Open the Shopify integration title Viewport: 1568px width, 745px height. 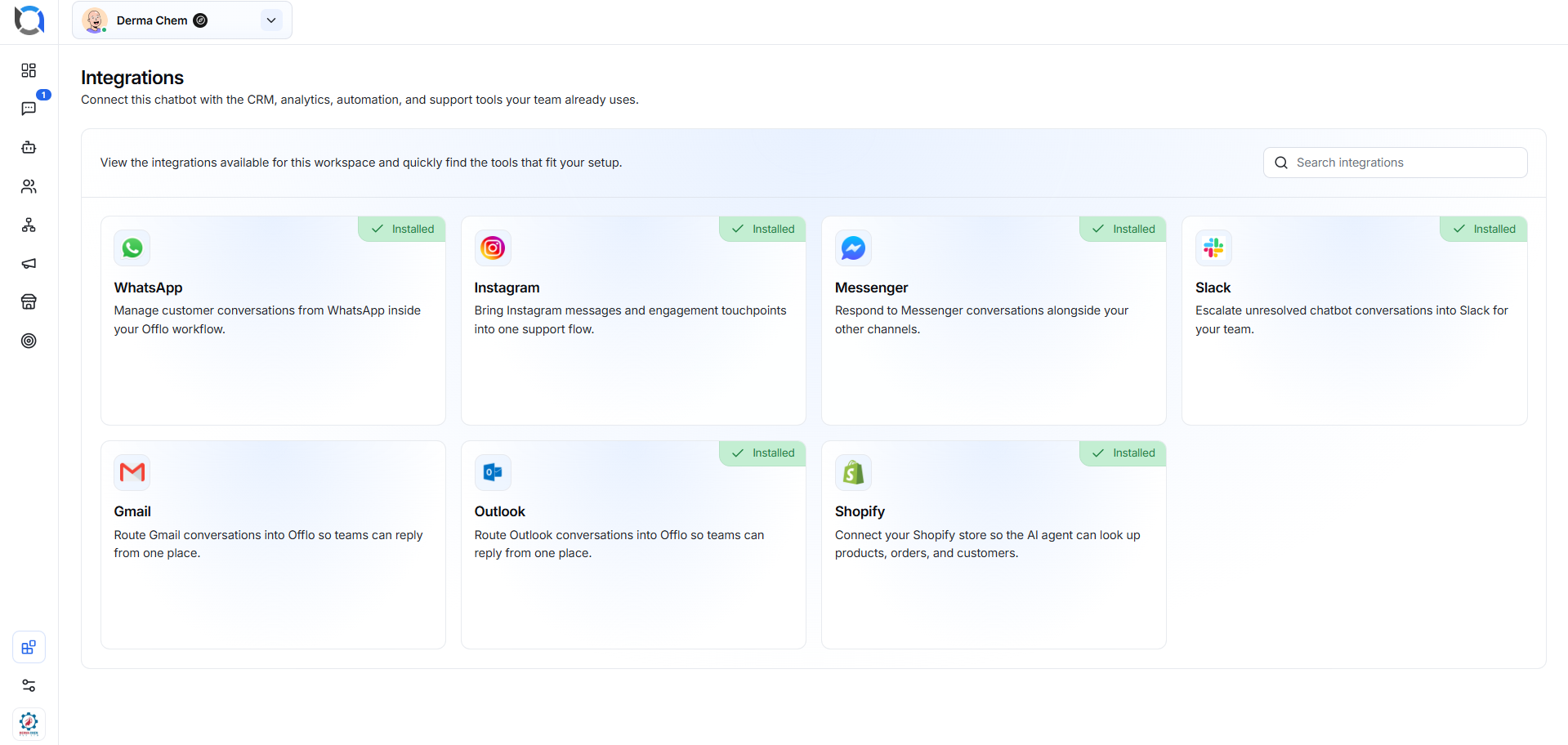860,511
